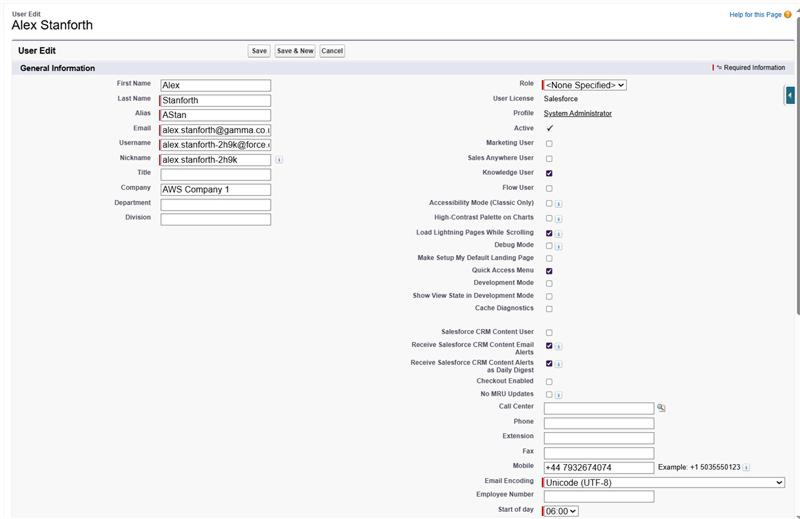Click info icon beside Mobile example text
The image size is (800, 519).
[746, 468]
